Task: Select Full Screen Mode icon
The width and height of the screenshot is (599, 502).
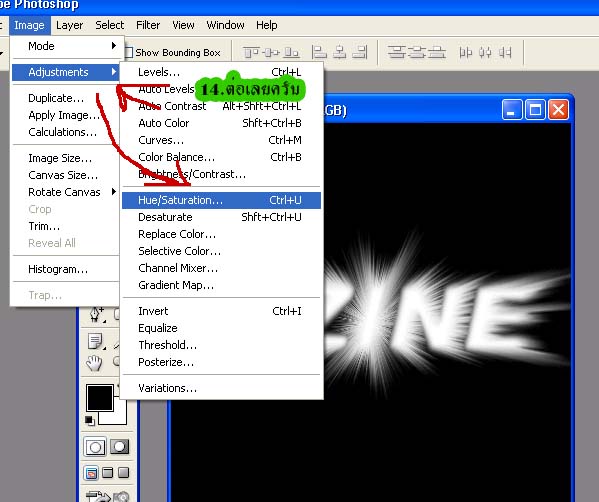Action: pyautogui.click(x=123, y=473)
